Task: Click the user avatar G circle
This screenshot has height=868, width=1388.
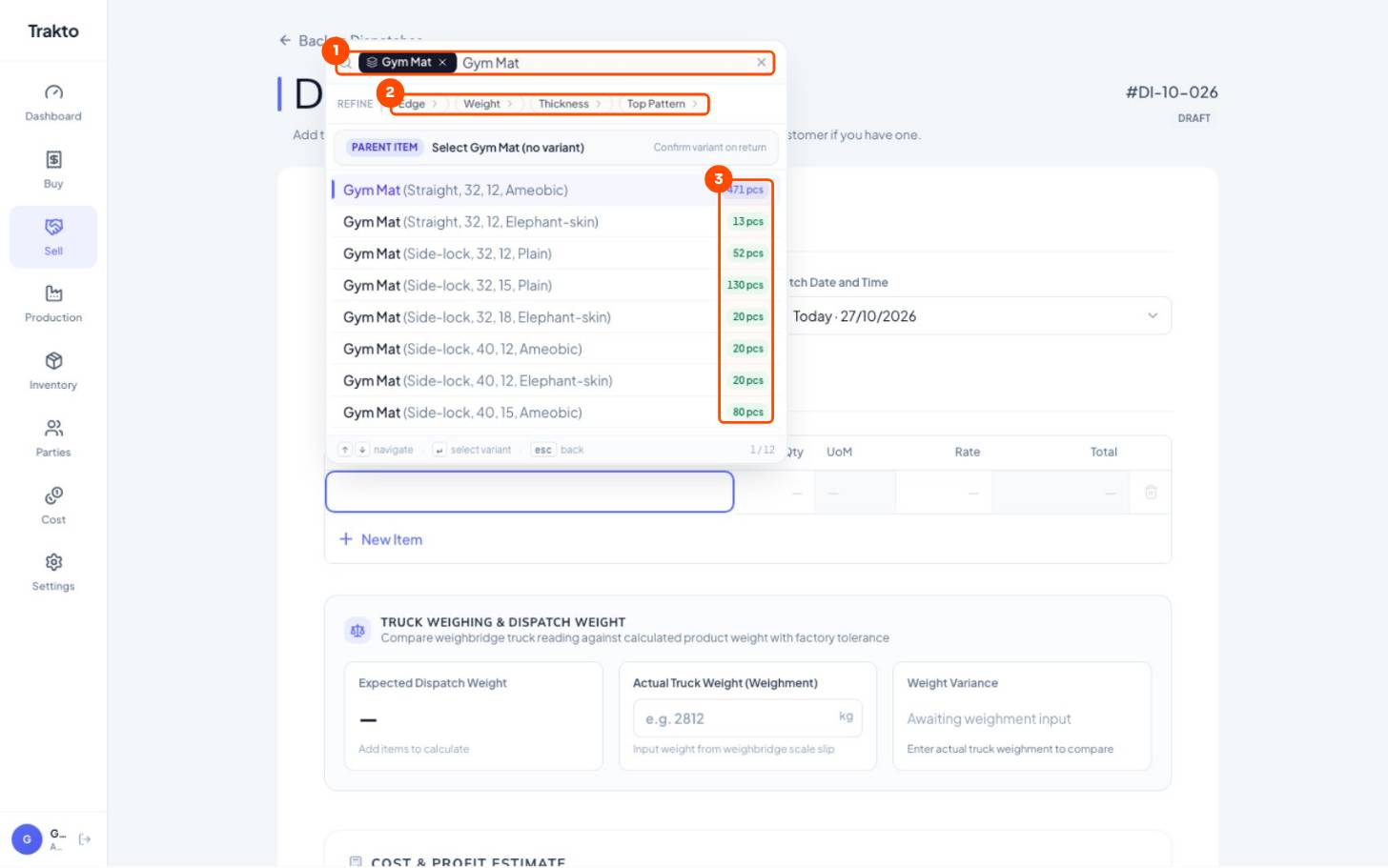Action: [27, 839]
